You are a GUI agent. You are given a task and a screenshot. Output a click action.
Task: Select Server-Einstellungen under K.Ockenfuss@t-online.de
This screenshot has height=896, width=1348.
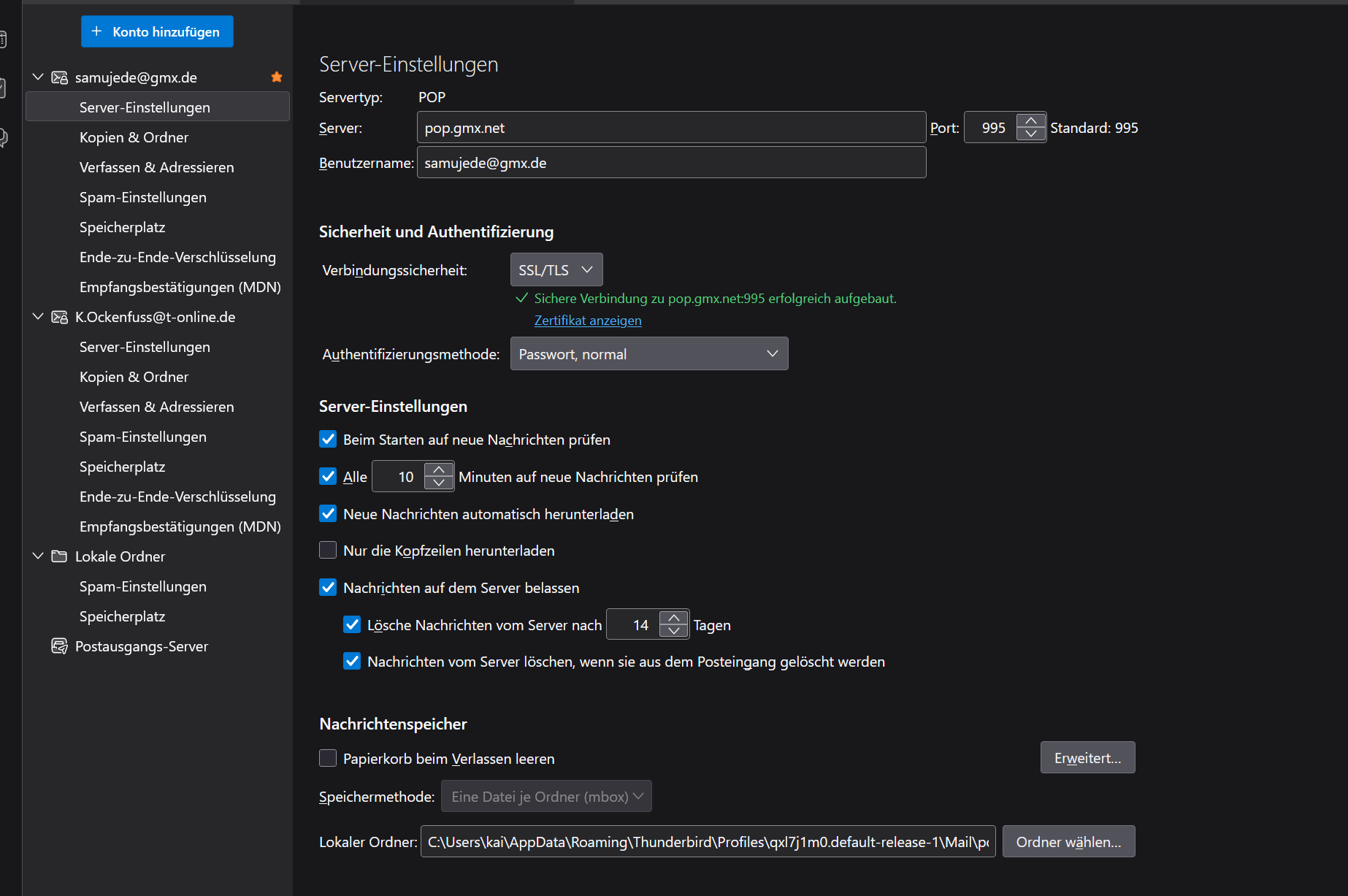(157, 346)
